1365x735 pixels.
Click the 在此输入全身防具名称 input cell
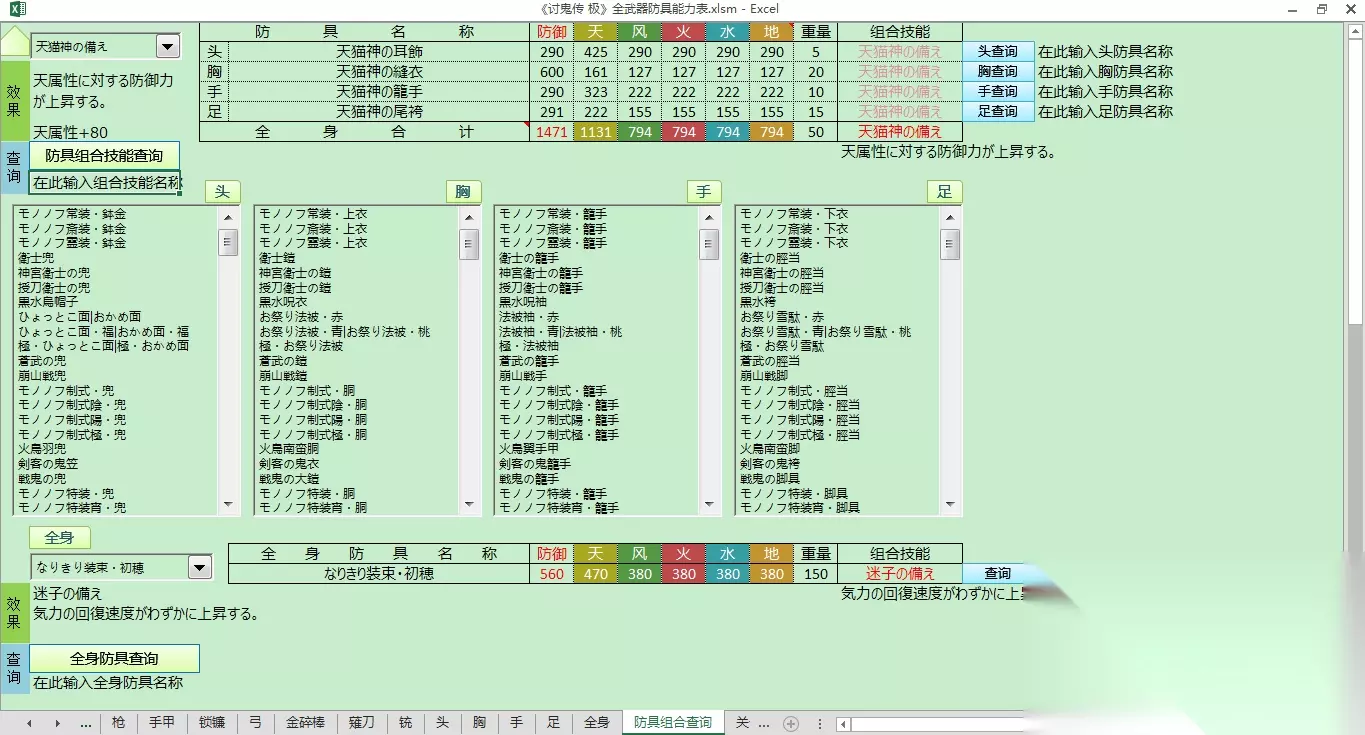(x=108, y=683)
